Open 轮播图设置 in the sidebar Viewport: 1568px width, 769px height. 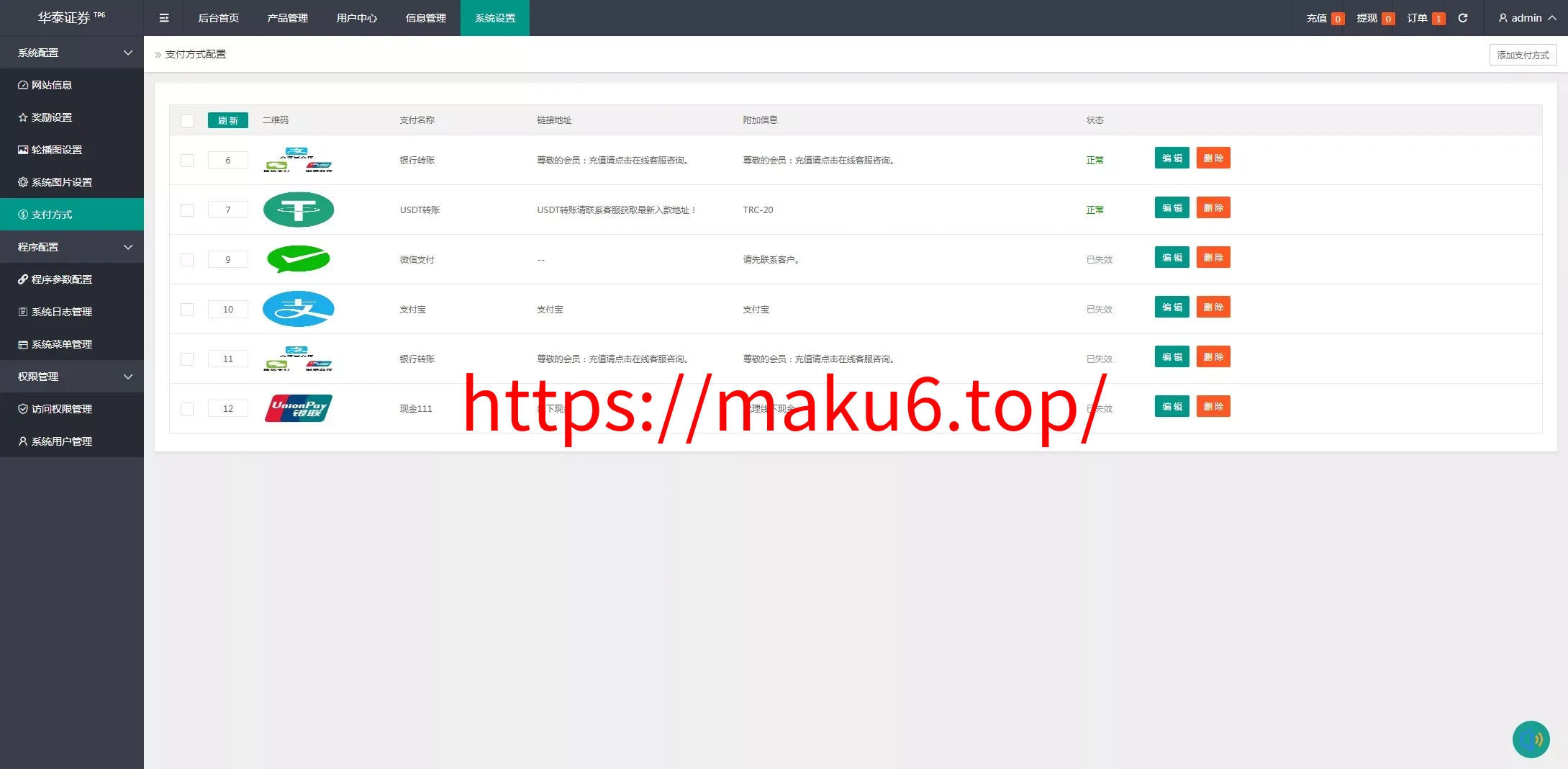coord(72,150)
